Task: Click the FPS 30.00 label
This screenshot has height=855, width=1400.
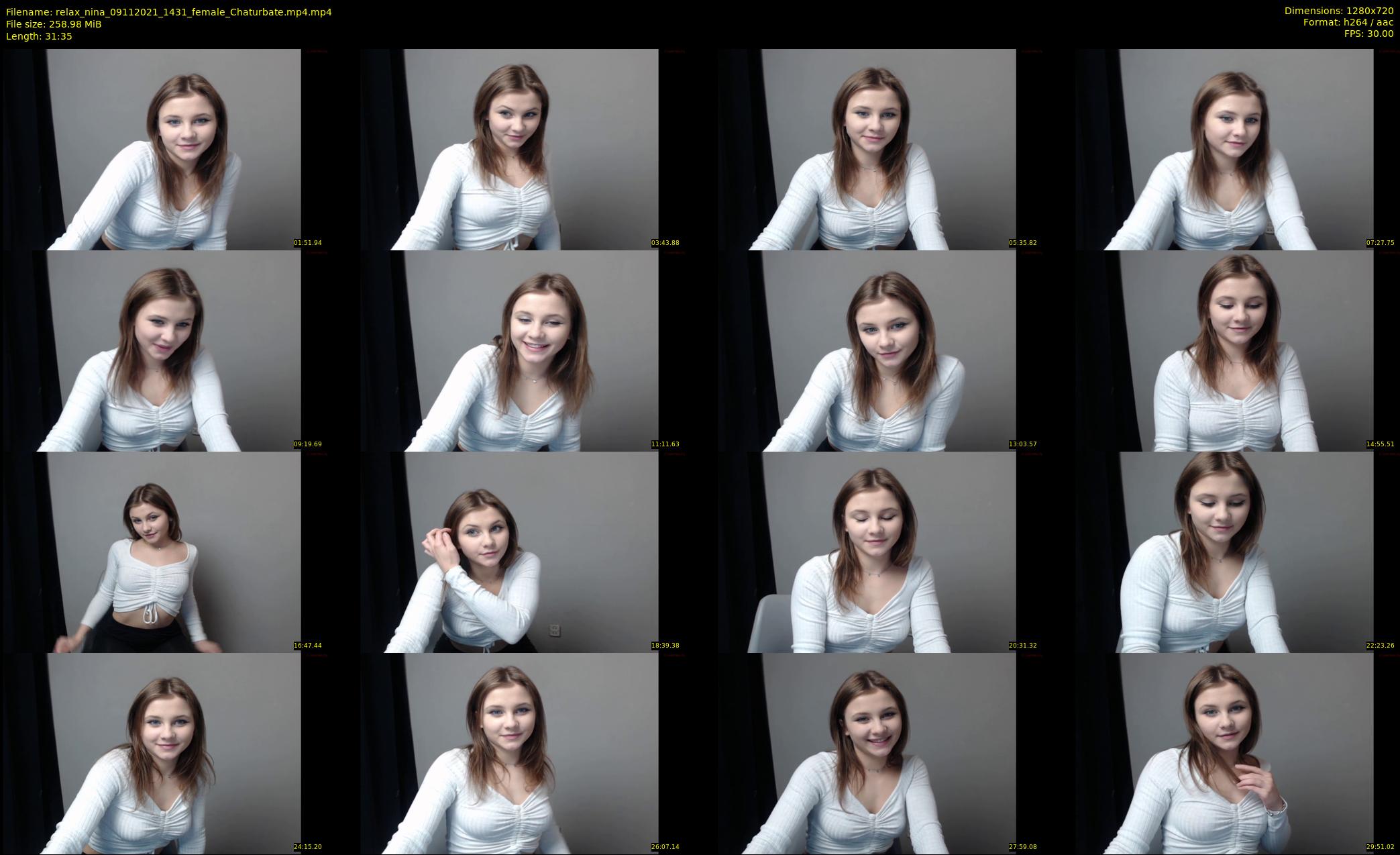Action: click(x=1368, y=34)
